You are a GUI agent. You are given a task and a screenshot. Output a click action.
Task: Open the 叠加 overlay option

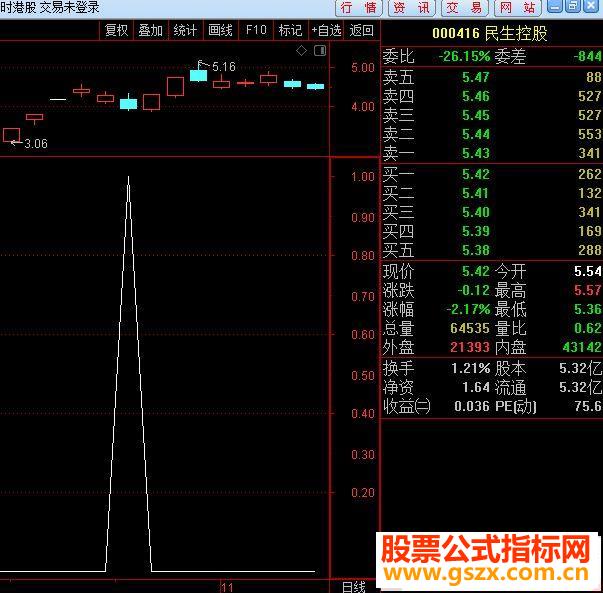[150, 30]
